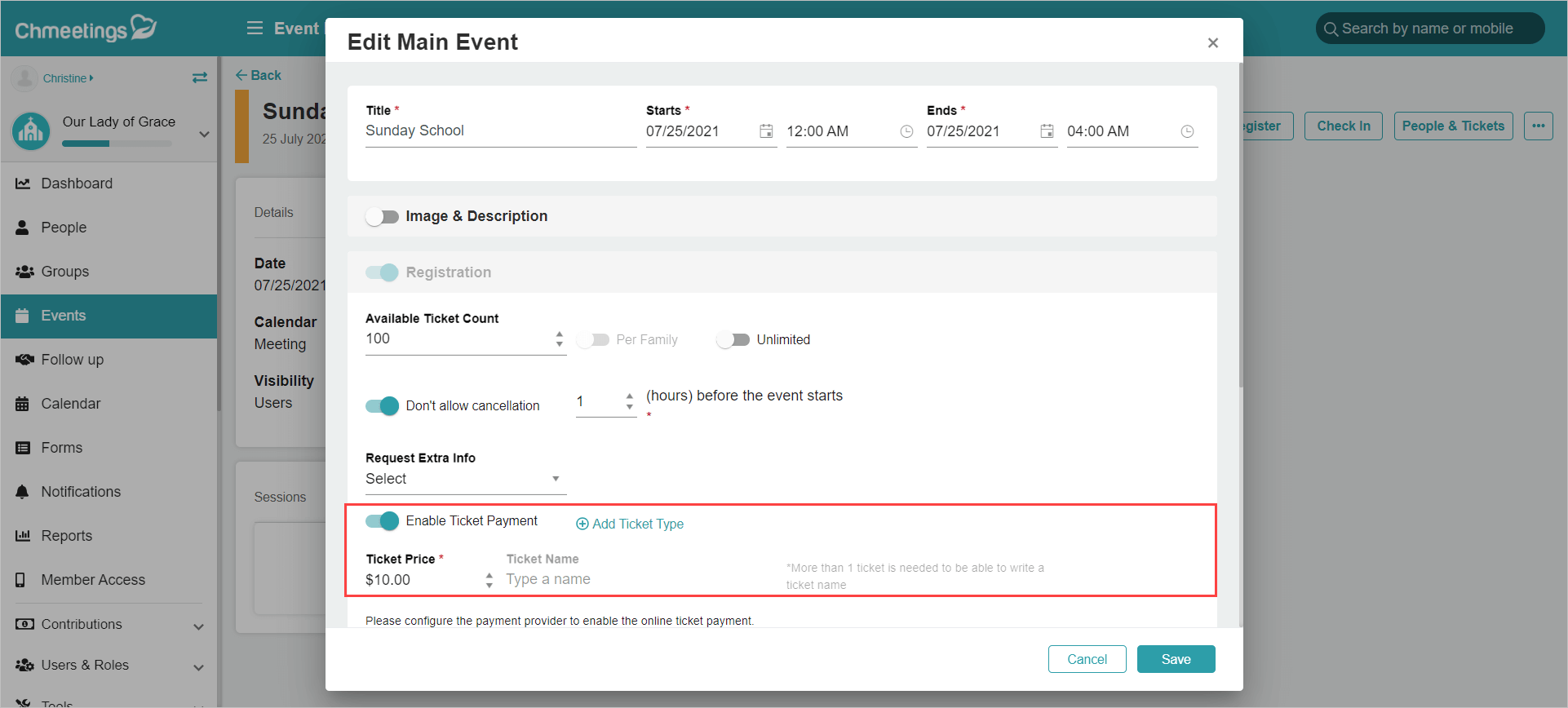
Task: Open the Follow up menu item
Action: [109, 360]
